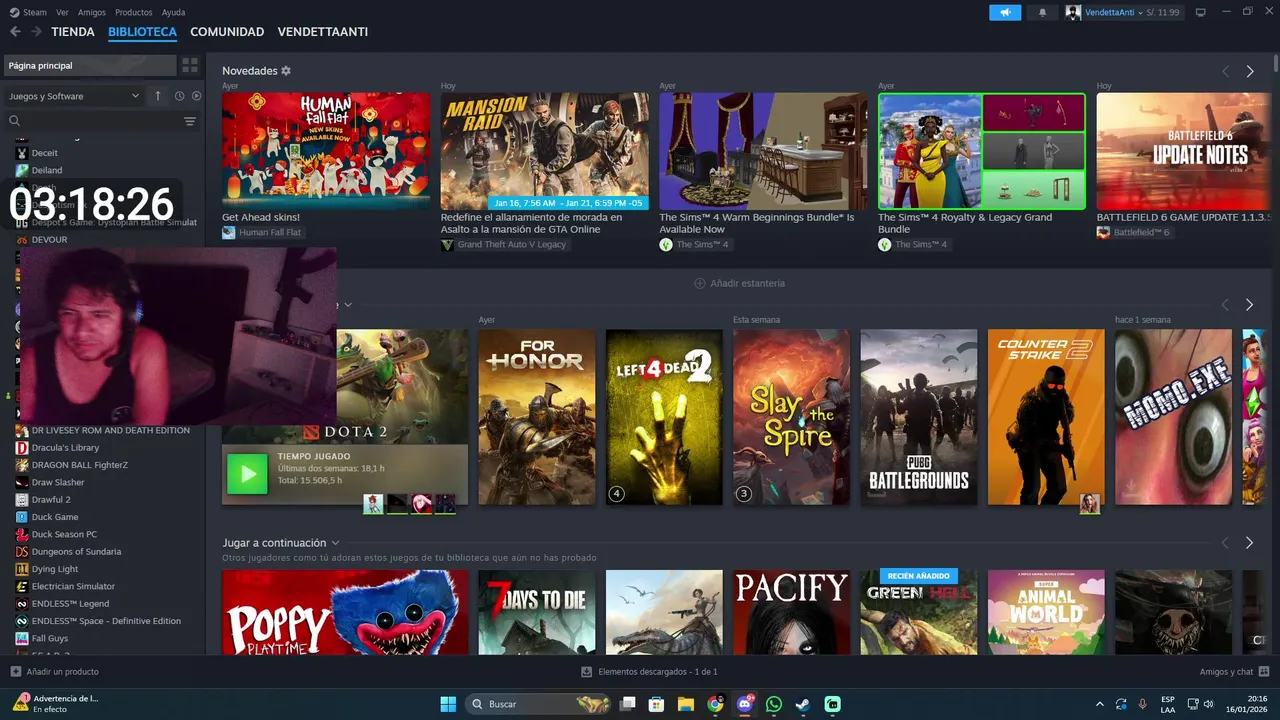Screen dimensions: 1280x720
Task: Open Human Fall Flat news thumbnail
Action: (x=326, y=151)
